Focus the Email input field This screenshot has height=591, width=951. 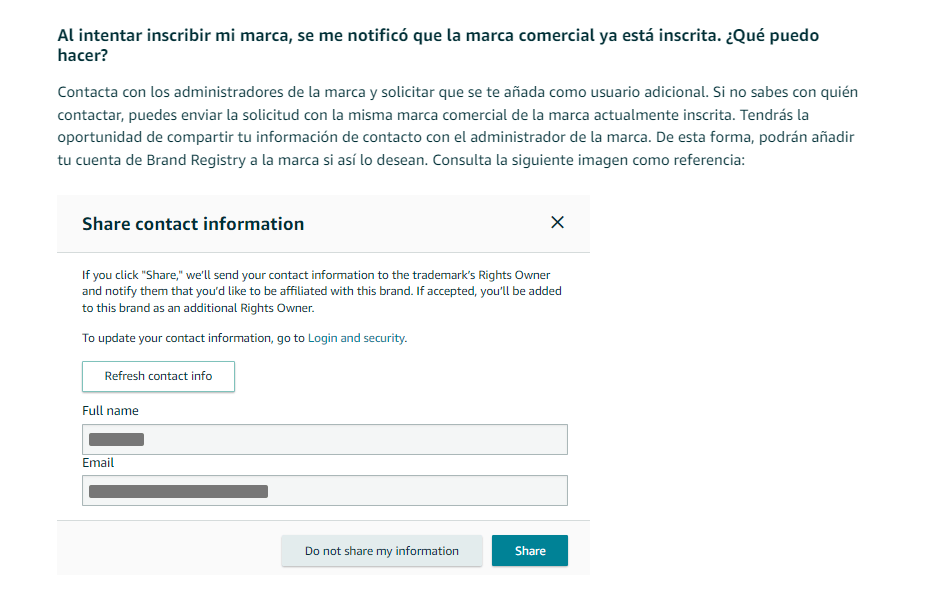point(325,490)
